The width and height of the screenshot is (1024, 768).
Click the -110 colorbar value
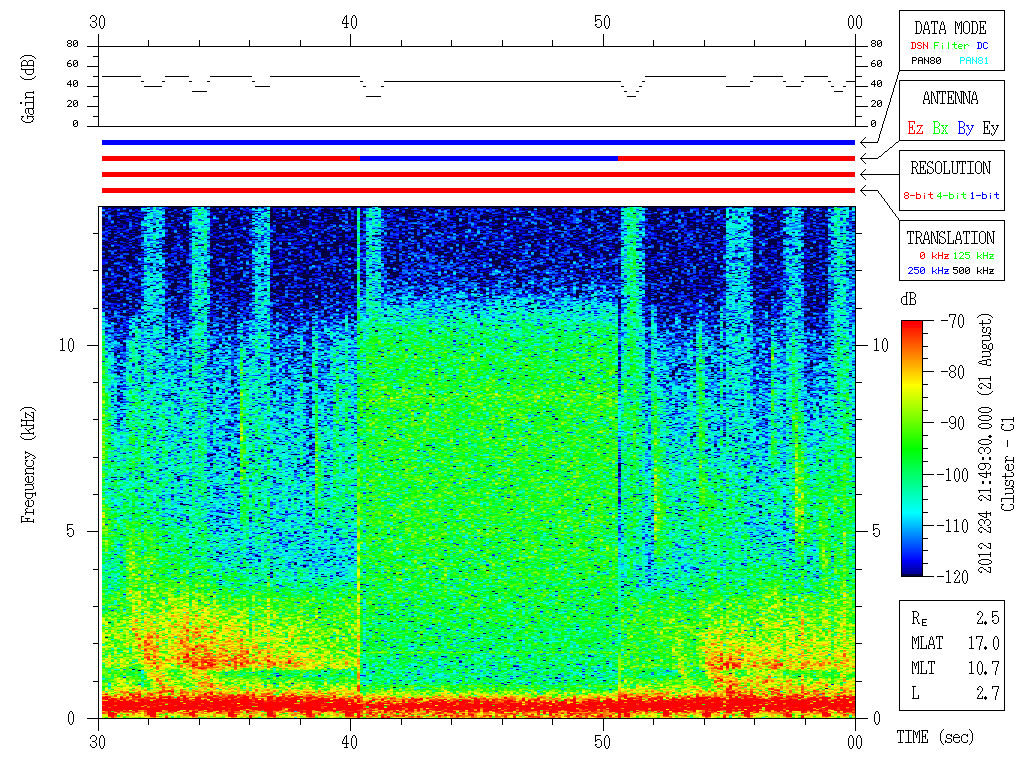(x=955, y=525)
